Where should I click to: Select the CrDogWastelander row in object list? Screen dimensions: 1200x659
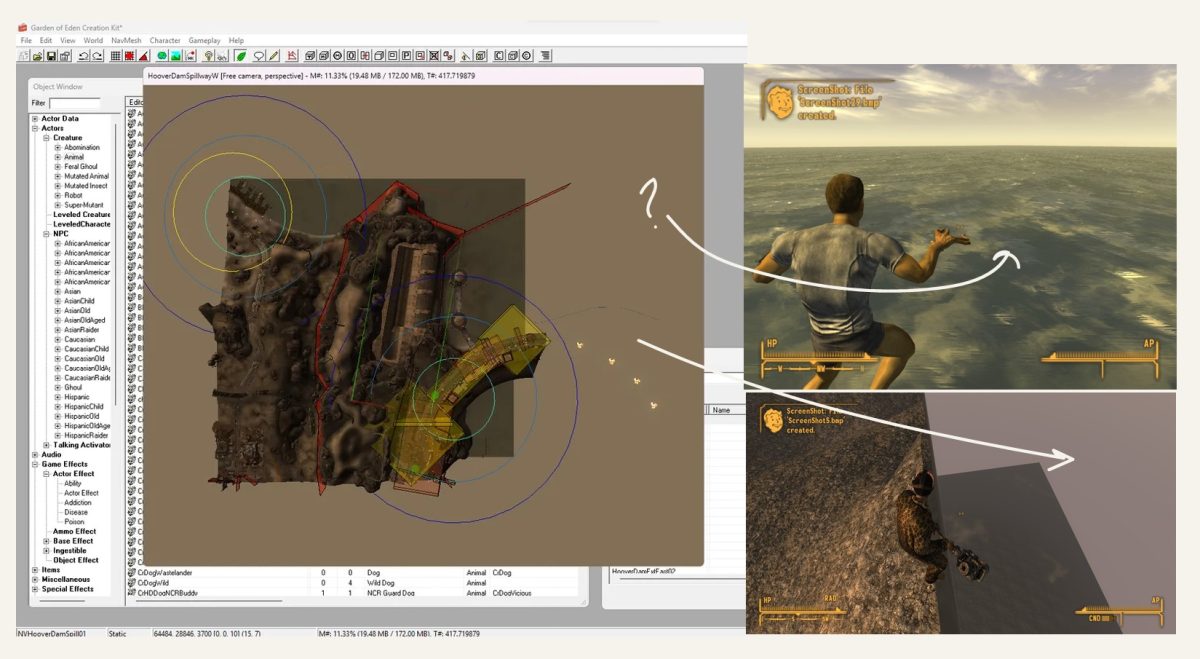352,572
